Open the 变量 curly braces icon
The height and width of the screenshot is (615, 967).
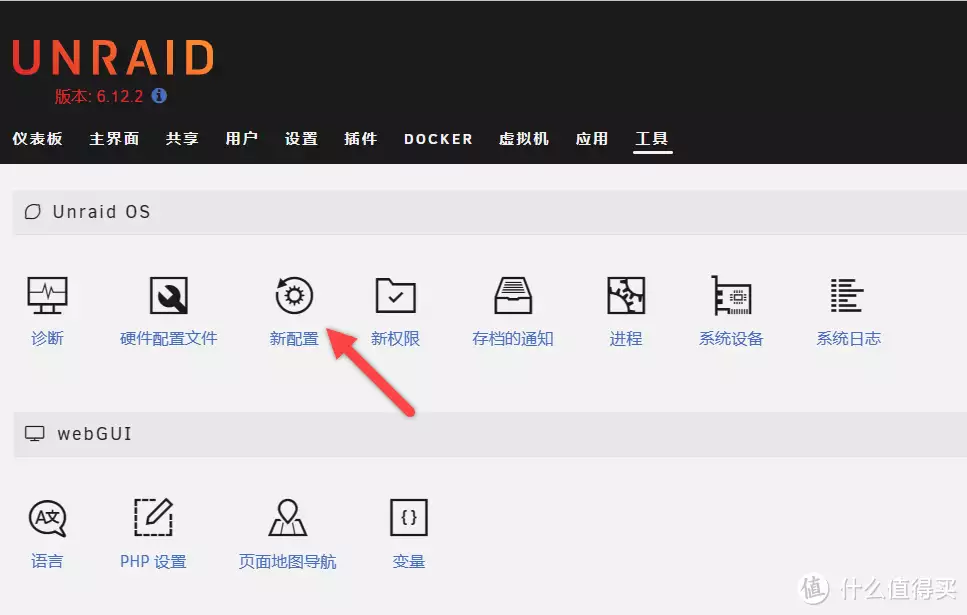pyautogui.click(x=409, y=518)
